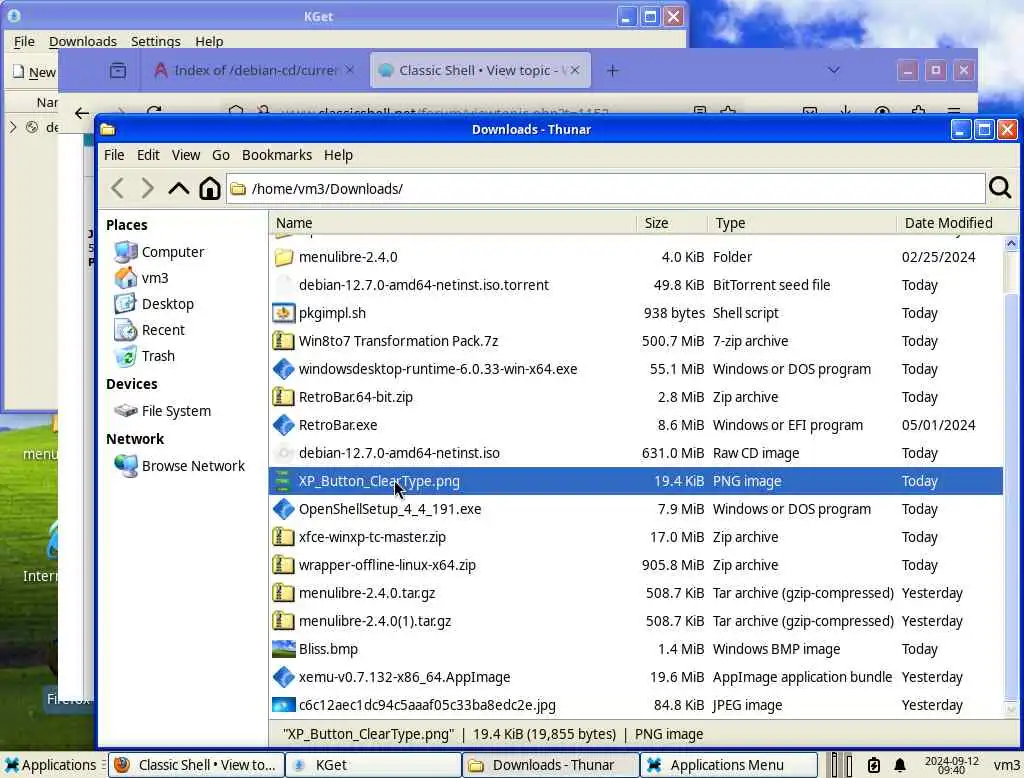This screenshot has height=778, width=1024.
Task: Switch to KGet taskbar window button
Action: point(374,765)
